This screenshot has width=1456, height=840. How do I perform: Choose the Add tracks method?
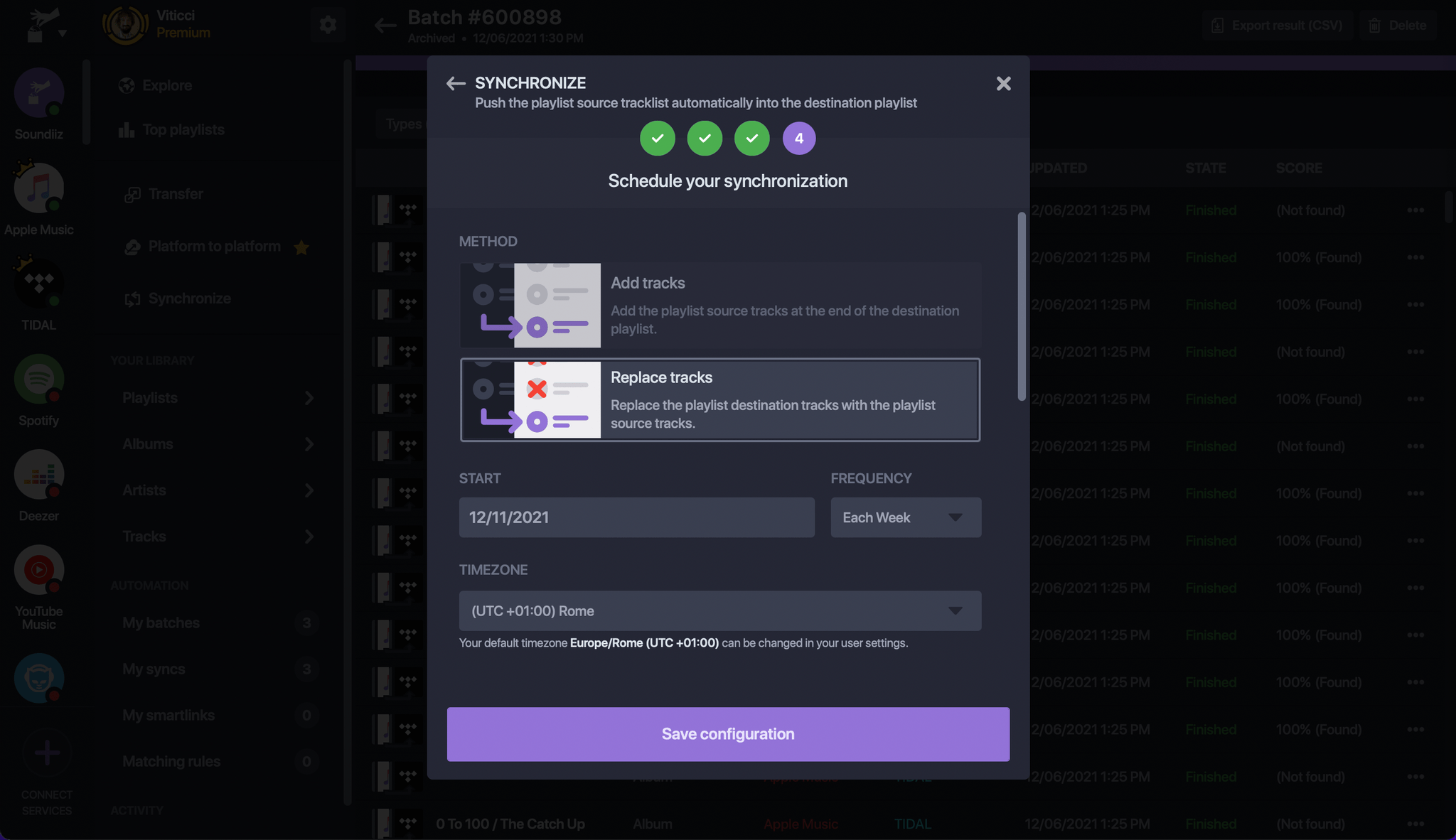tap(720, 306)
